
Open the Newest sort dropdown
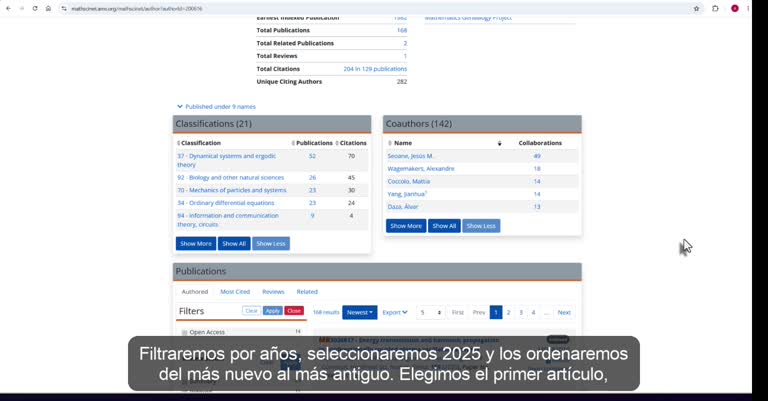(x=360, y=312)
